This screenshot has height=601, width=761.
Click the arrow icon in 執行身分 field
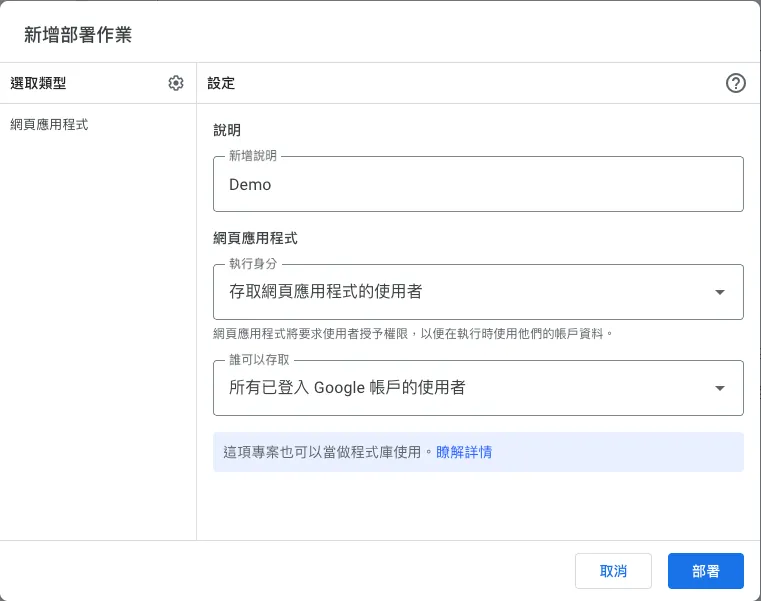click(x=719, y=292)
